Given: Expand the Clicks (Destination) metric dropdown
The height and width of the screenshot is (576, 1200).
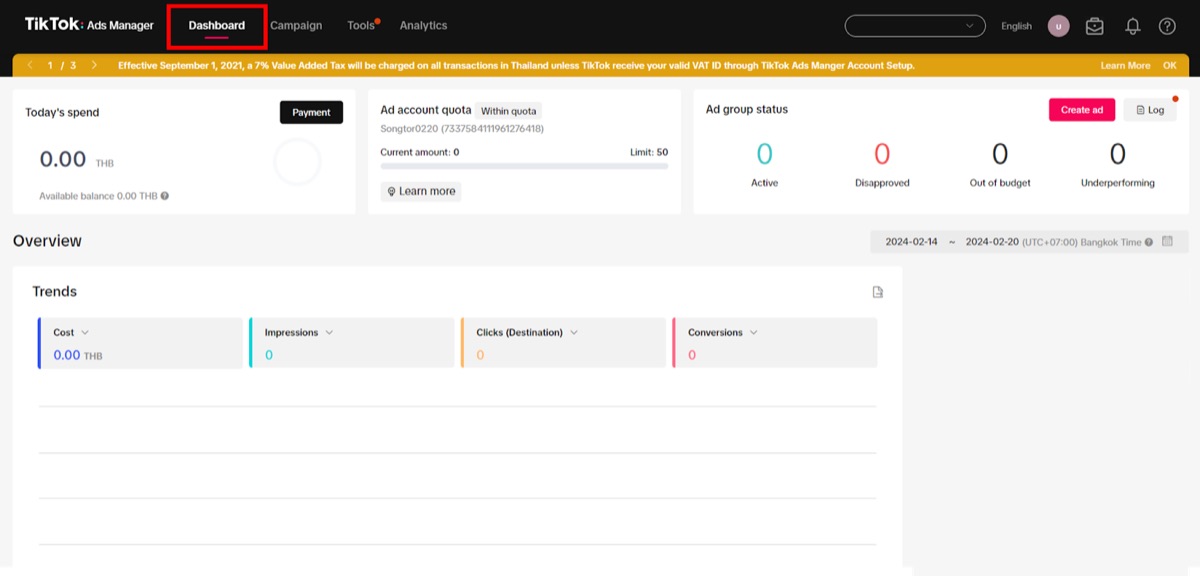Looking at the screenshot, I should [x=574, y=332].
